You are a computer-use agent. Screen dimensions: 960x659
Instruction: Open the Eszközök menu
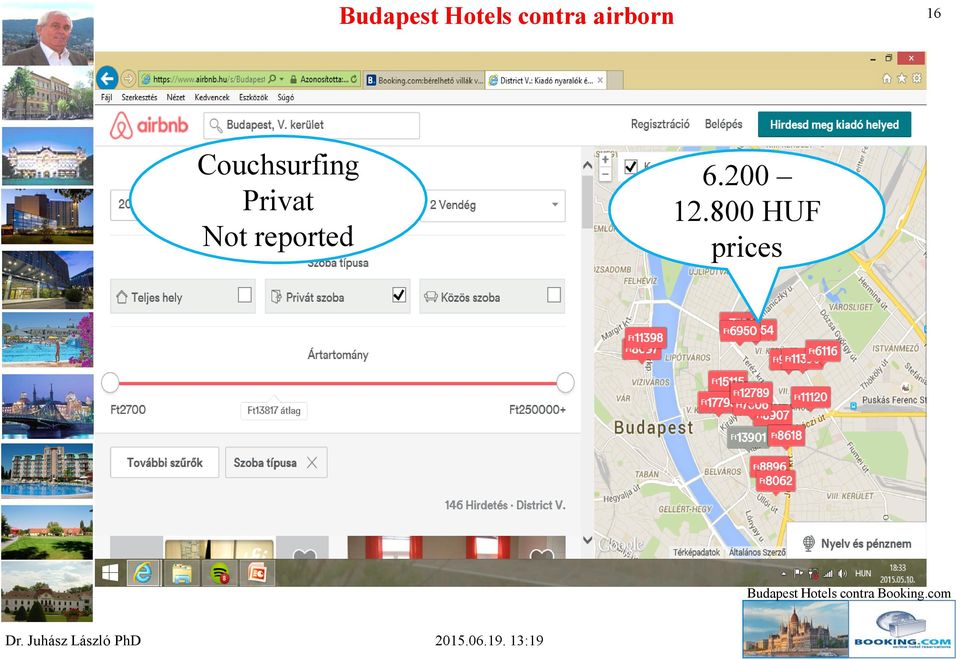253,97
